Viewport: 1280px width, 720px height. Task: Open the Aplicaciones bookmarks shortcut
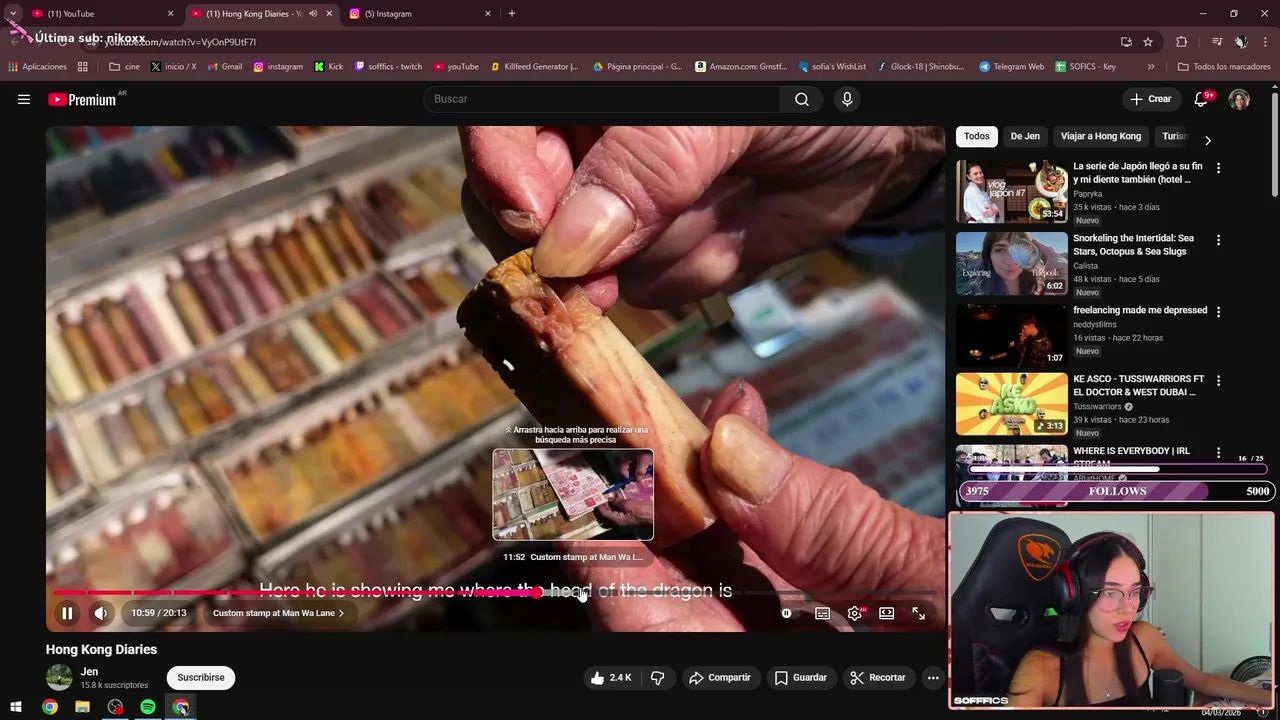point(37,67)
